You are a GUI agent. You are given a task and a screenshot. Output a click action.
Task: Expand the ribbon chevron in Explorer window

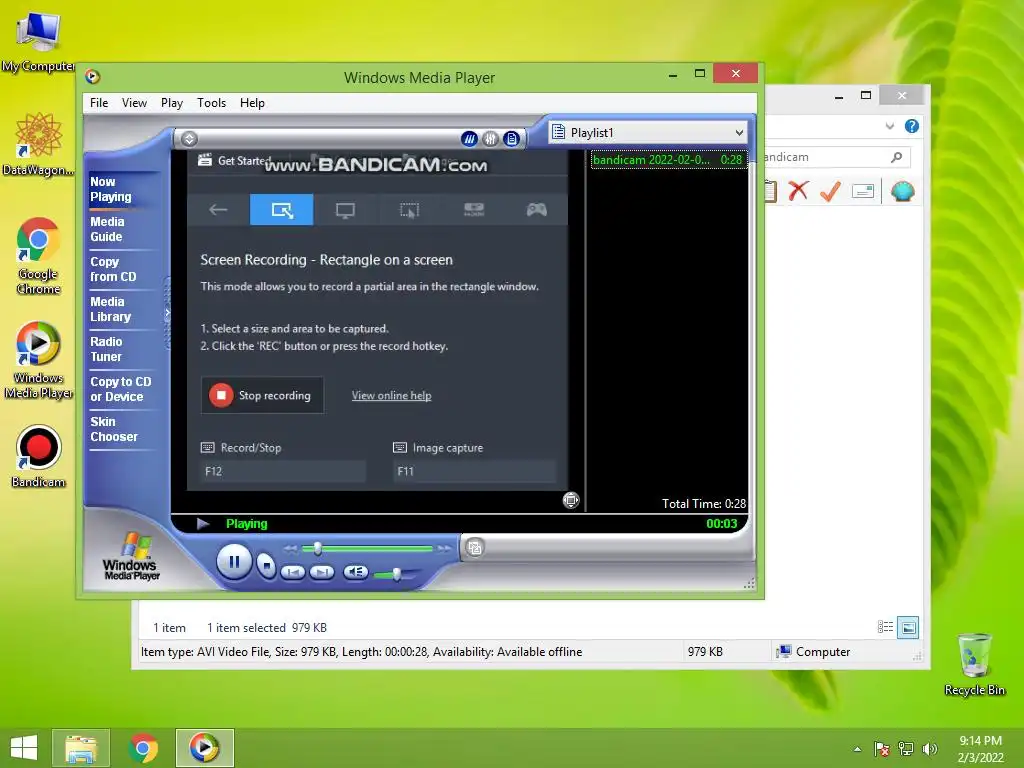[x=889, y=126]
